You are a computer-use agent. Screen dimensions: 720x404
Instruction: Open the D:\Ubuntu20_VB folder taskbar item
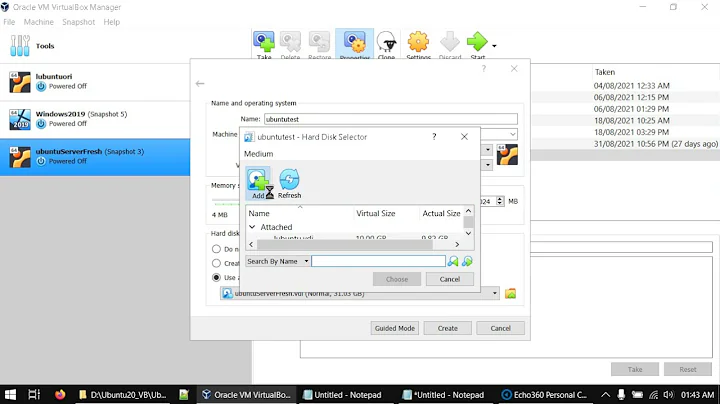pos(123,394)
